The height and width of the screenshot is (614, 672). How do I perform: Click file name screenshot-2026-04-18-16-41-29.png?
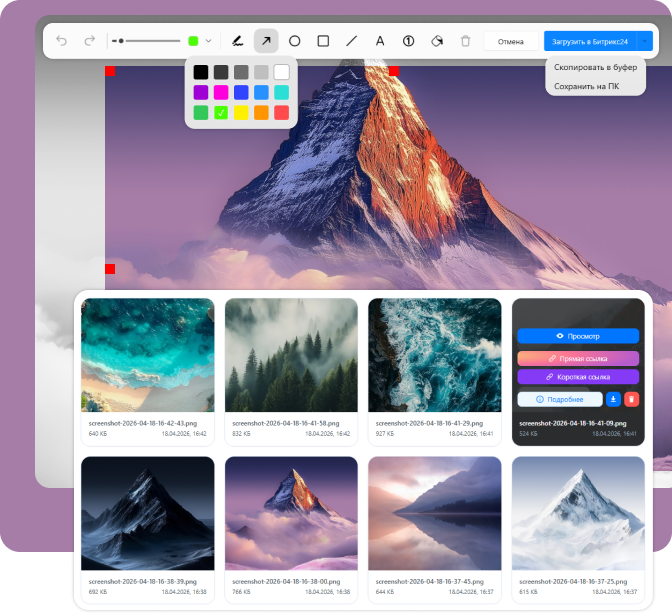(429, 423)
